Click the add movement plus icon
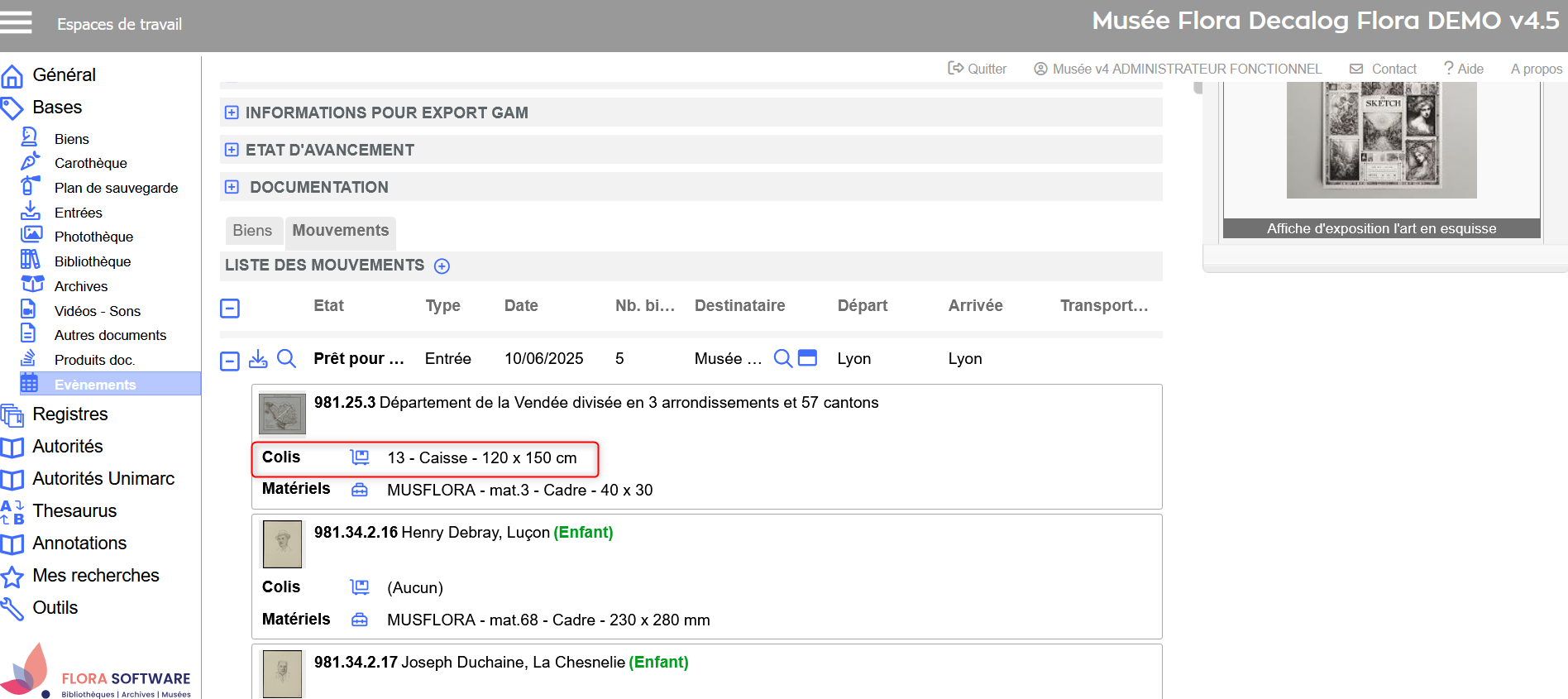The image size is (1568, 699). click(x=442, y=266)
